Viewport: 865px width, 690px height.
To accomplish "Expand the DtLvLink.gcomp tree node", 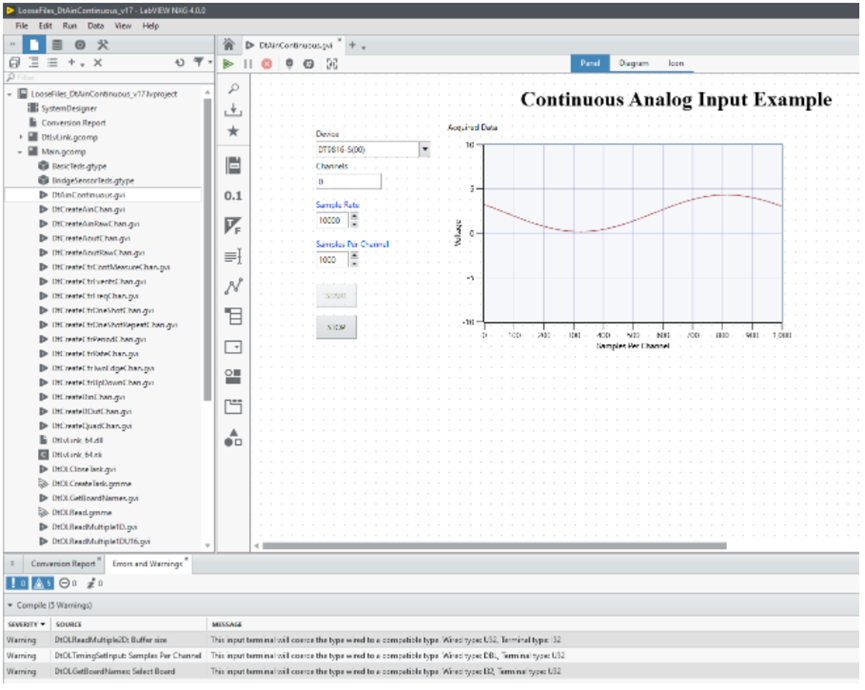I will (21, 137).
